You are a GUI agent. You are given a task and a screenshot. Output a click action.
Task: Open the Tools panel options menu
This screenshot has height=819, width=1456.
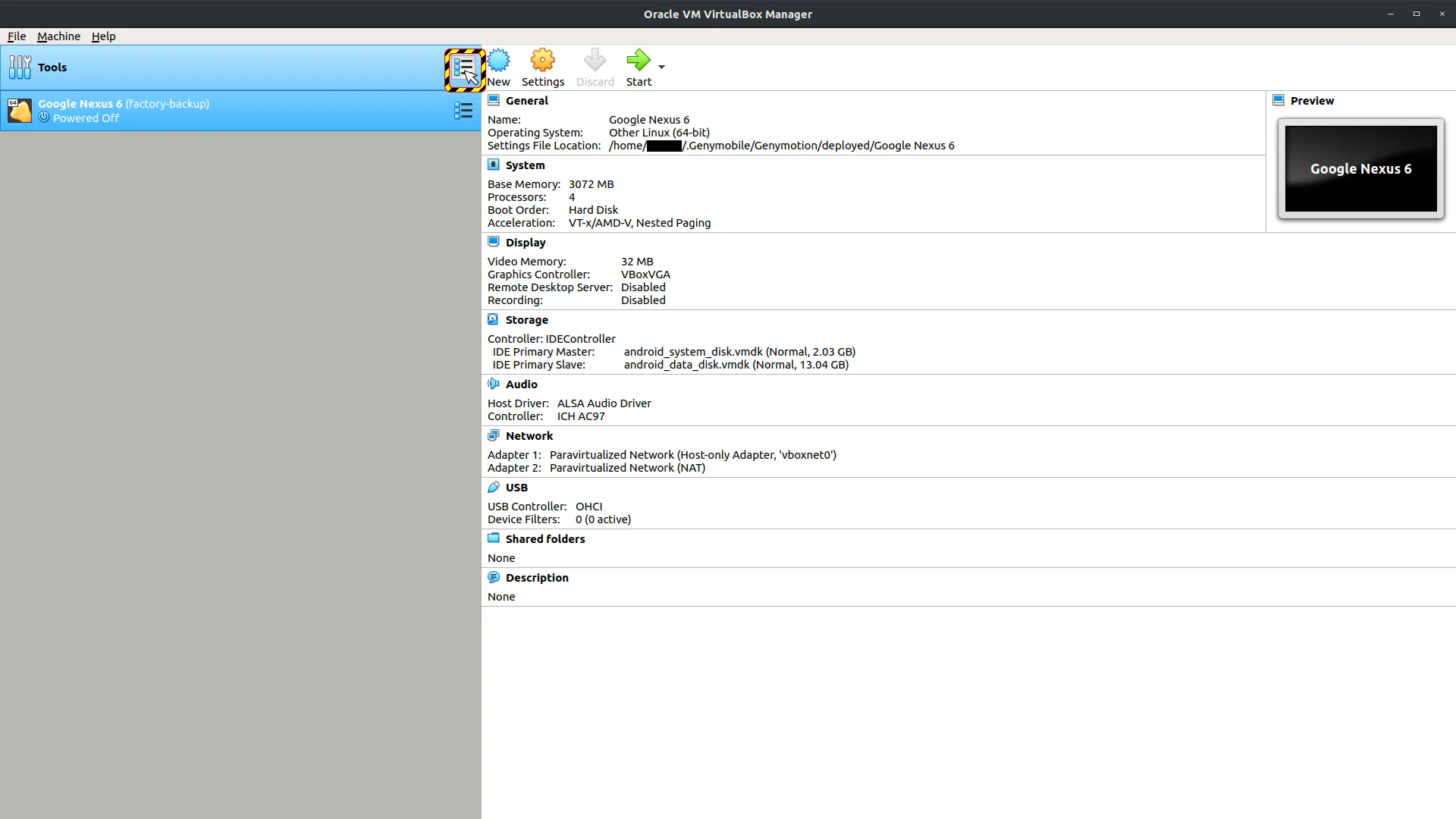click(464, 69)
